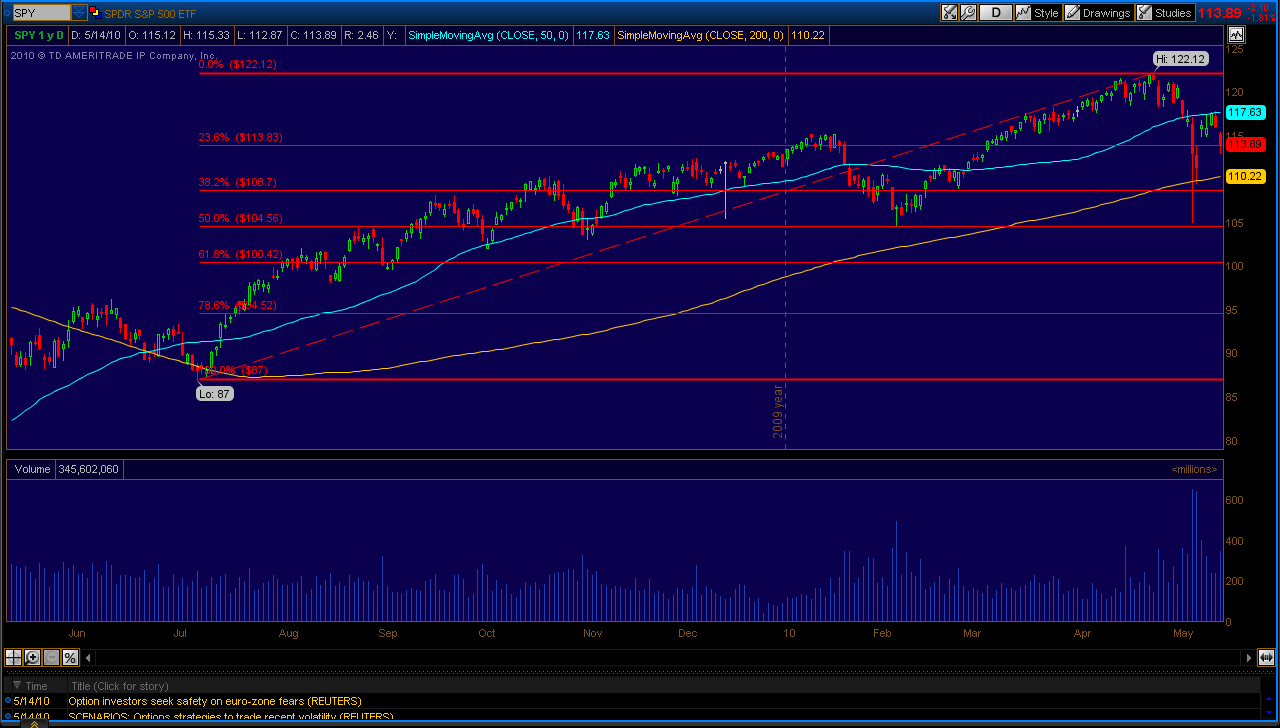This screenshot has height=728, width=1280.
Task: Open the Drawings pencil icon
Action: (x=1073, y=13)
